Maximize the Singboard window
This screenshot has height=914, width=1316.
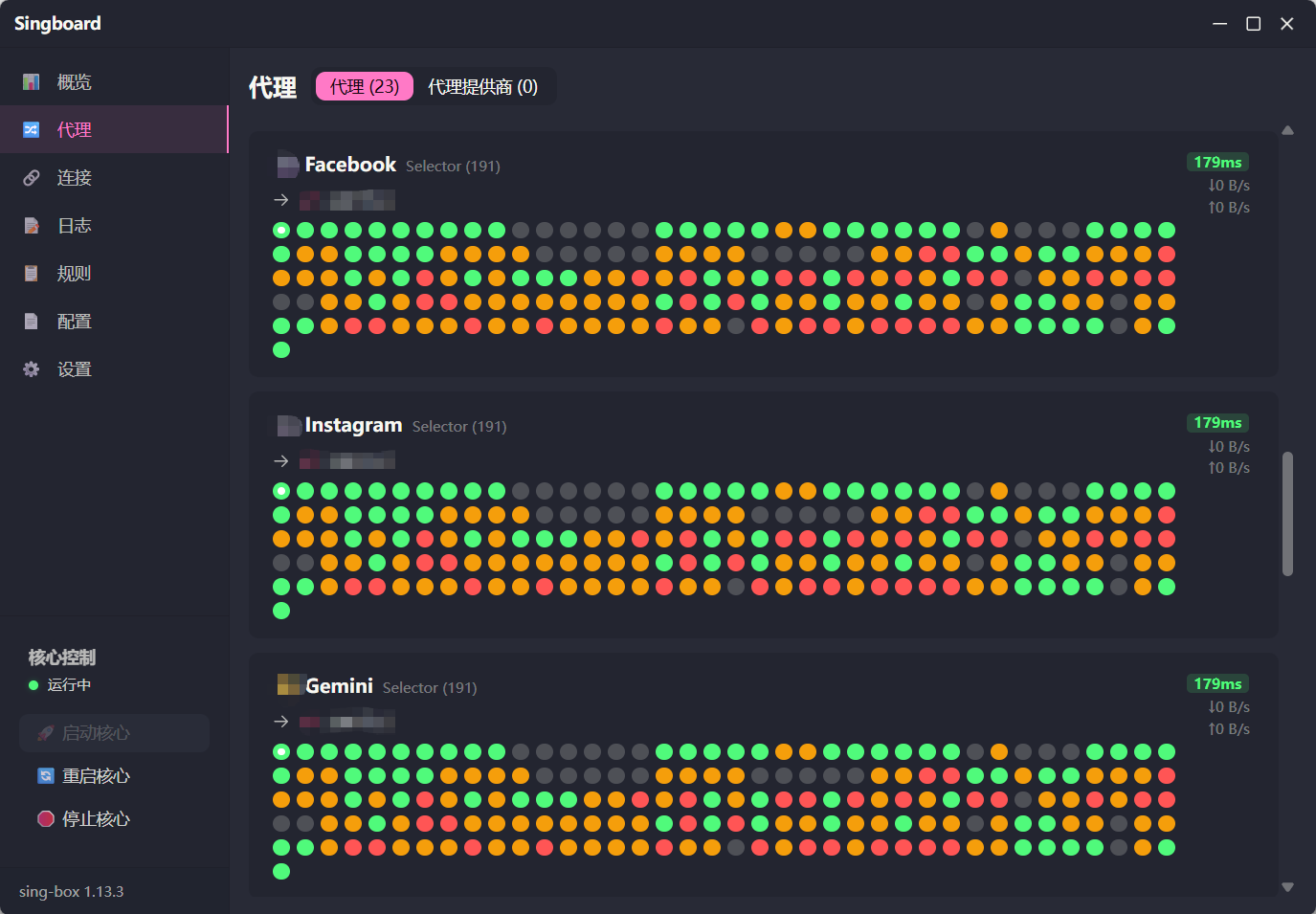(1253, 24)
